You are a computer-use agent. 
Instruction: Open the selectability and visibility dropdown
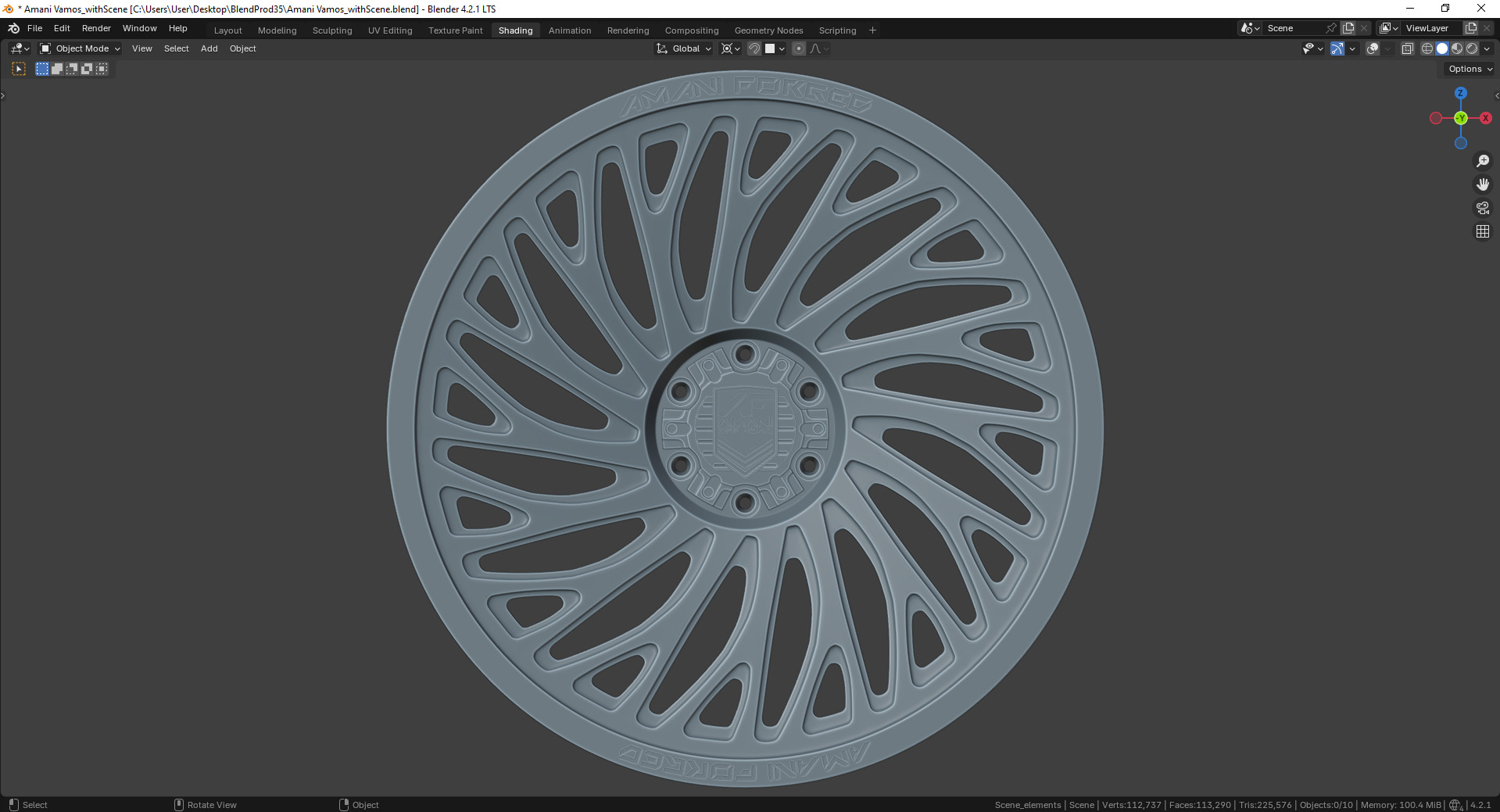(1313, 48)
